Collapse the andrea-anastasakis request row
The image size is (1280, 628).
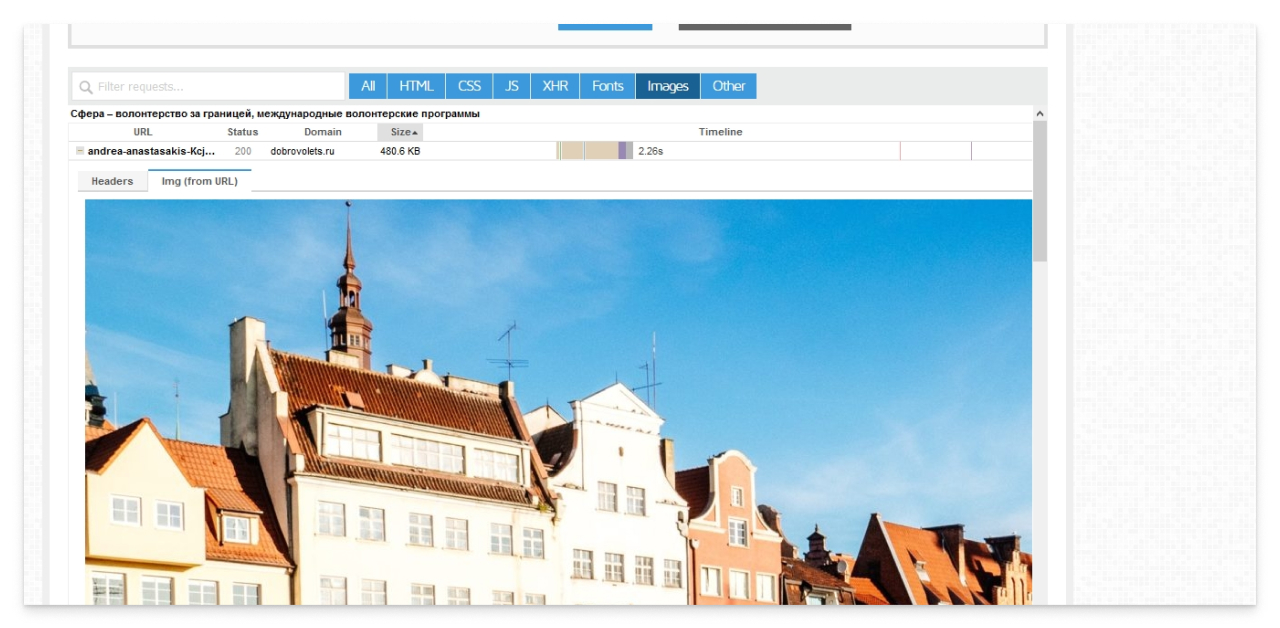coord(80,151)
